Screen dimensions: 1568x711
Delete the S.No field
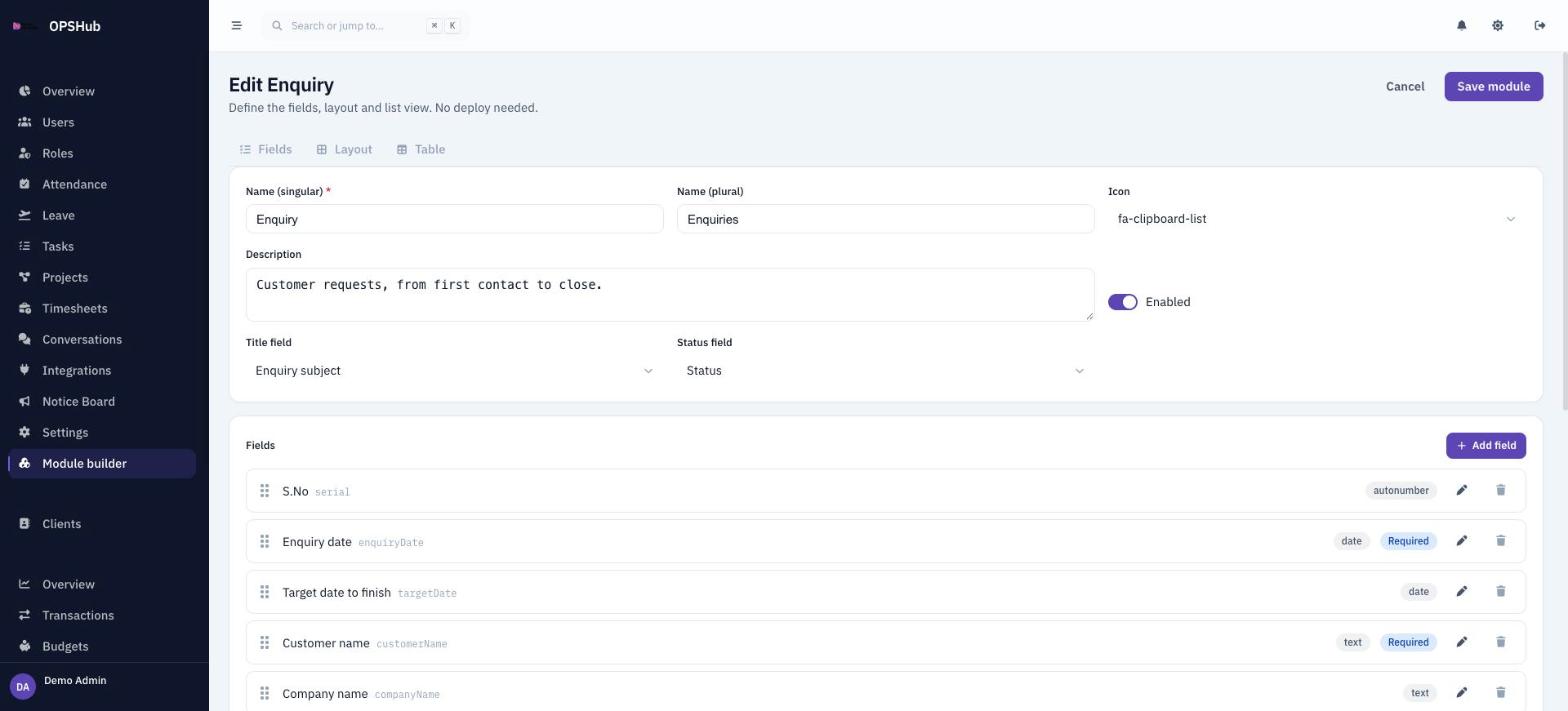1500,490
